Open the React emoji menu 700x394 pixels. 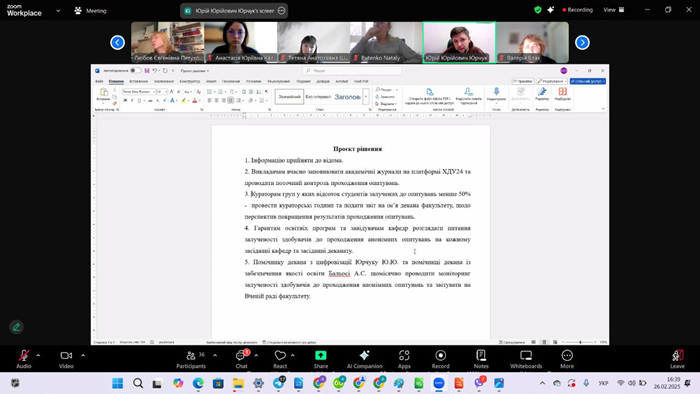click(280, 359)
